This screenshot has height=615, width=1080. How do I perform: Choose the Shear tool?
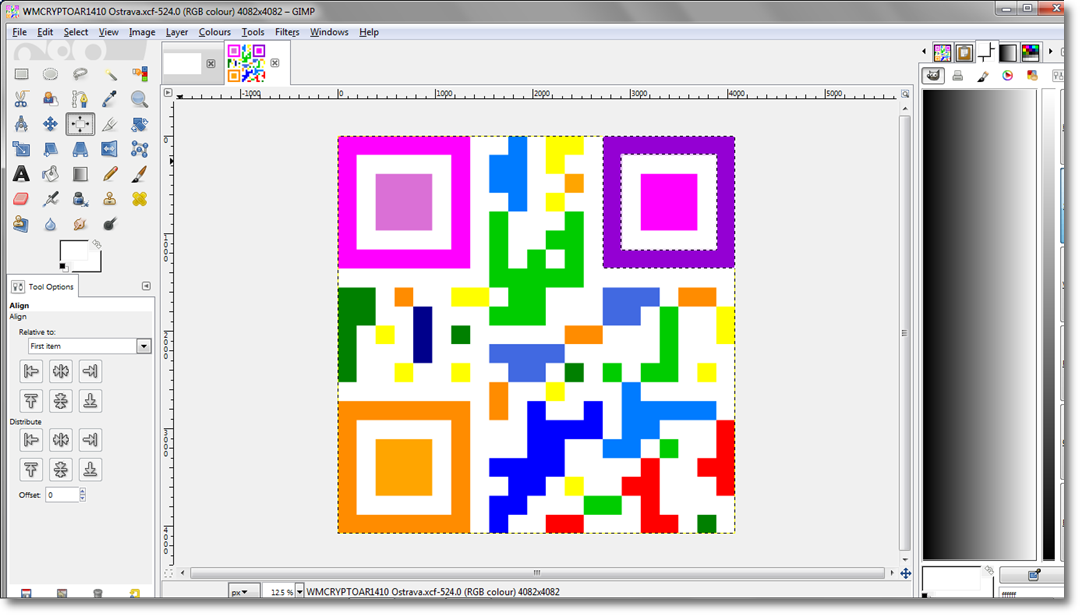click(x=50, y=149)
